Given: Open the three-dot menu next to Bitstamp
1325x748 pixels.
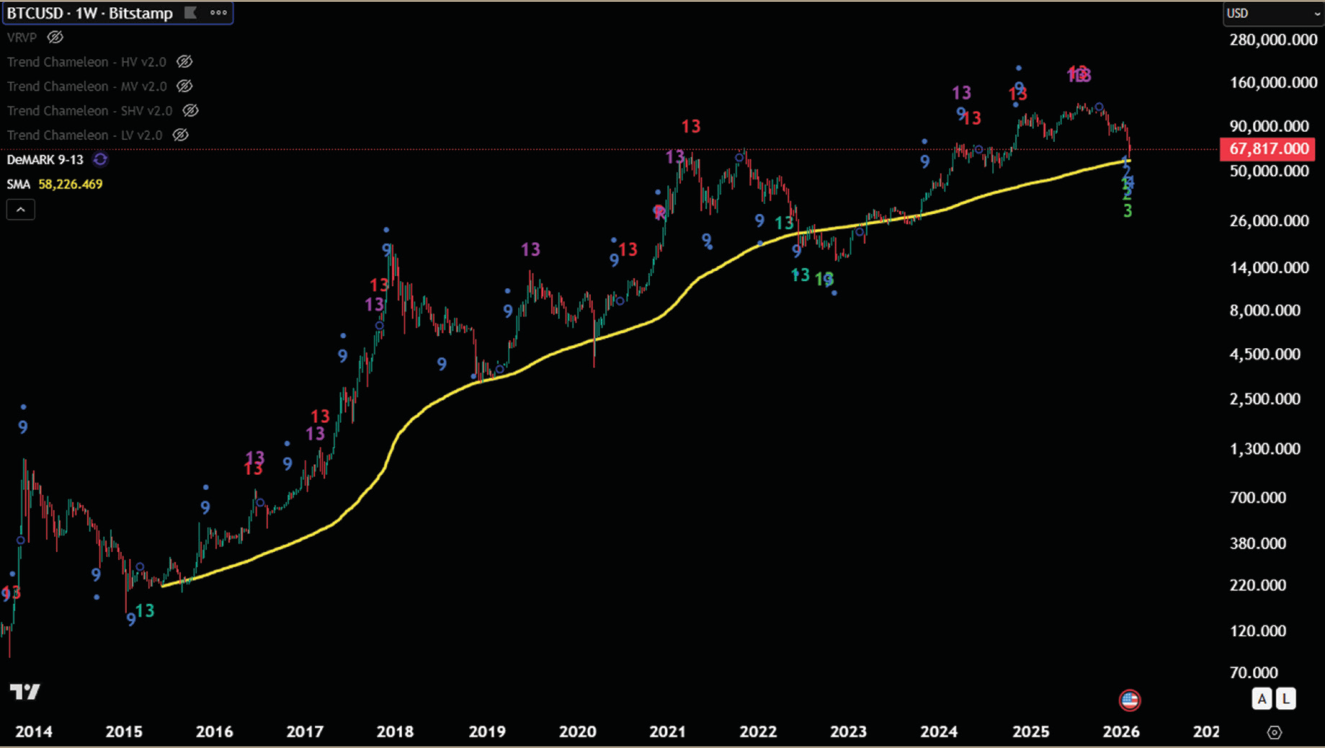Looking at the screenshot, I should coord(218,13).
